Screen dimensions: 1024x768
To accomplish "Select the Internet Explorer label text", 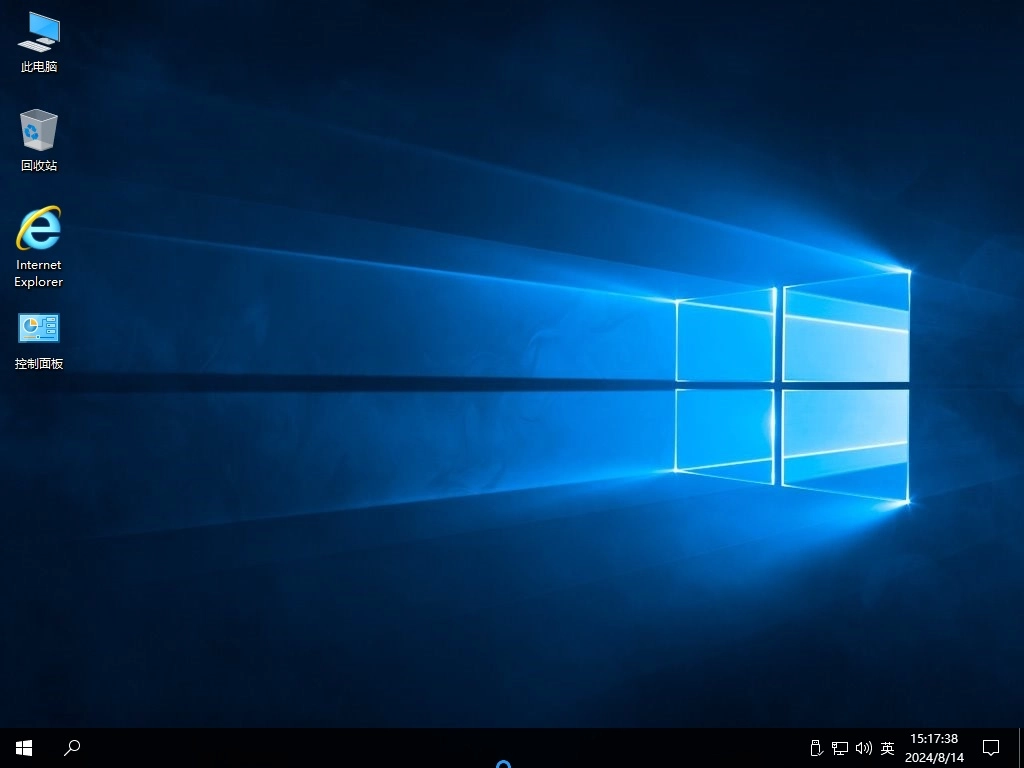I will pyautogui.click(x=38, y=273).
